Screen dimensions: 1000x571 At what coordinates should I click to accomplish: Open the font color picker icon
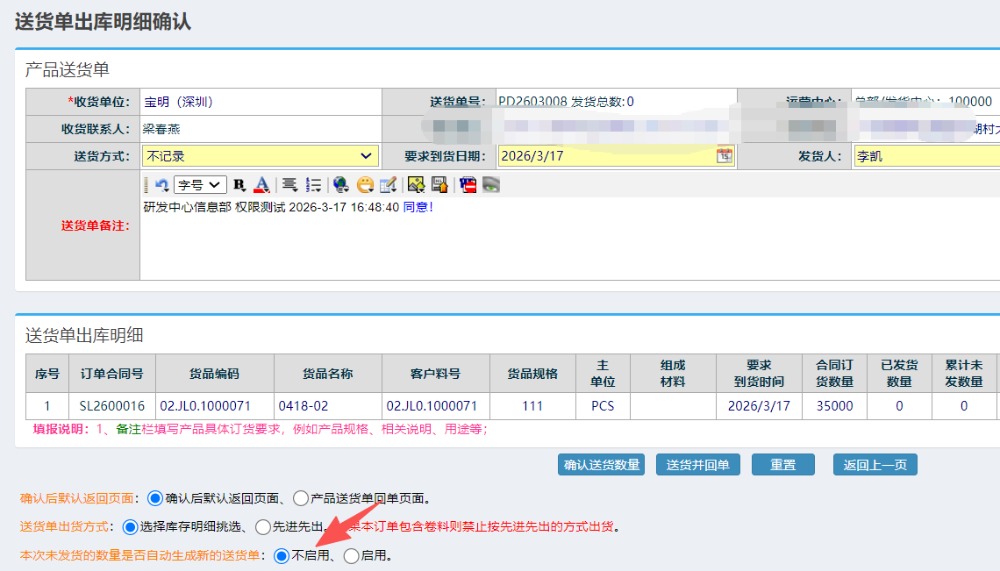261,185
